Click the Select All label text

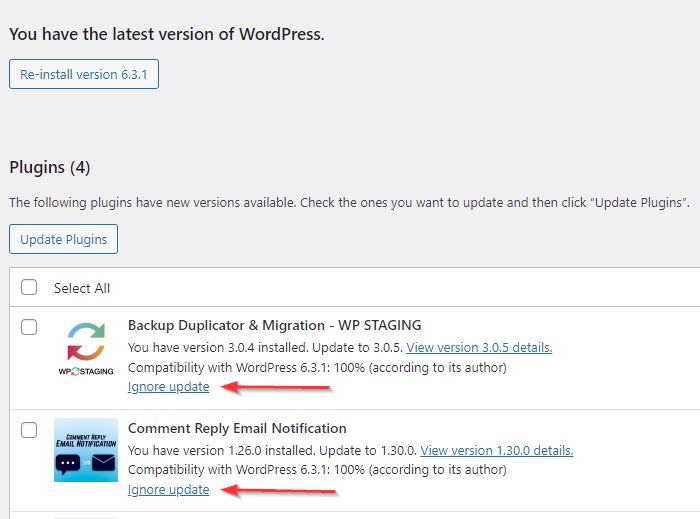(x=82, y=288)
